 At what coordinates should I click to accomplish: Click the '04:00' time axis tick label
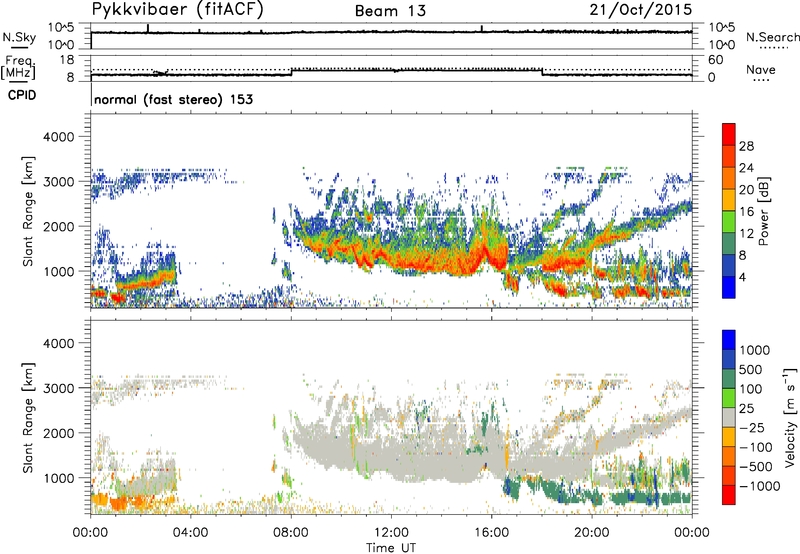[x=190, y=533]
